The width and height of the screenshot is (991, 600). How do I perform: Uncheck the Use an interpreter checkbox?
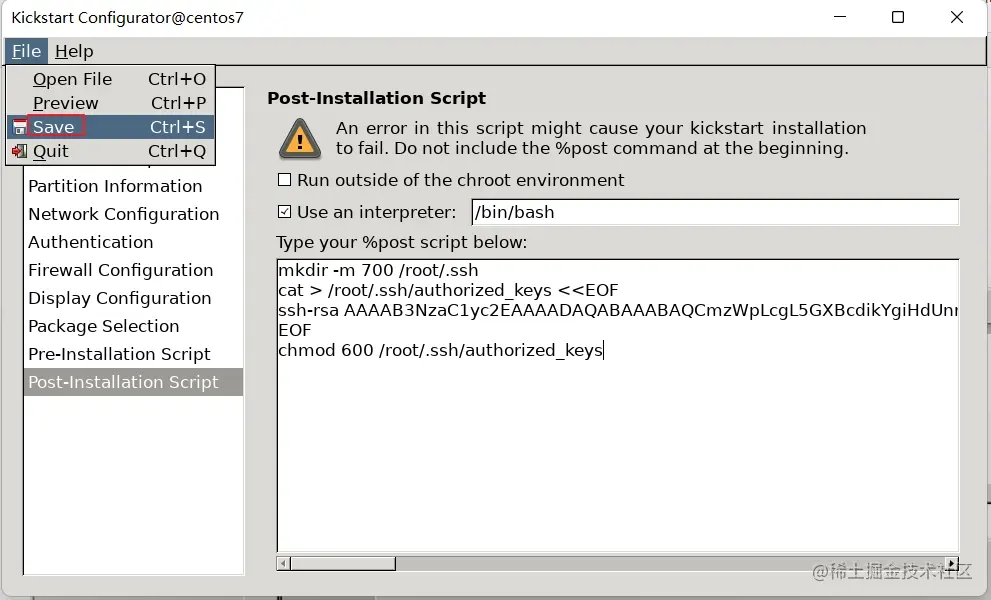point(284,212)
